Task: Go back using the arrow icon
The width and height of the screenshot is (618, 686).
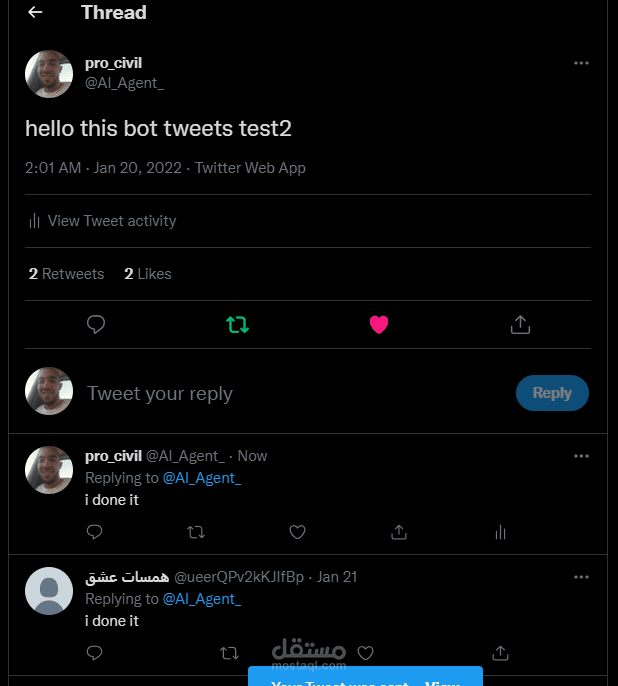Action: pyautogui.click(x=35, y=13)
